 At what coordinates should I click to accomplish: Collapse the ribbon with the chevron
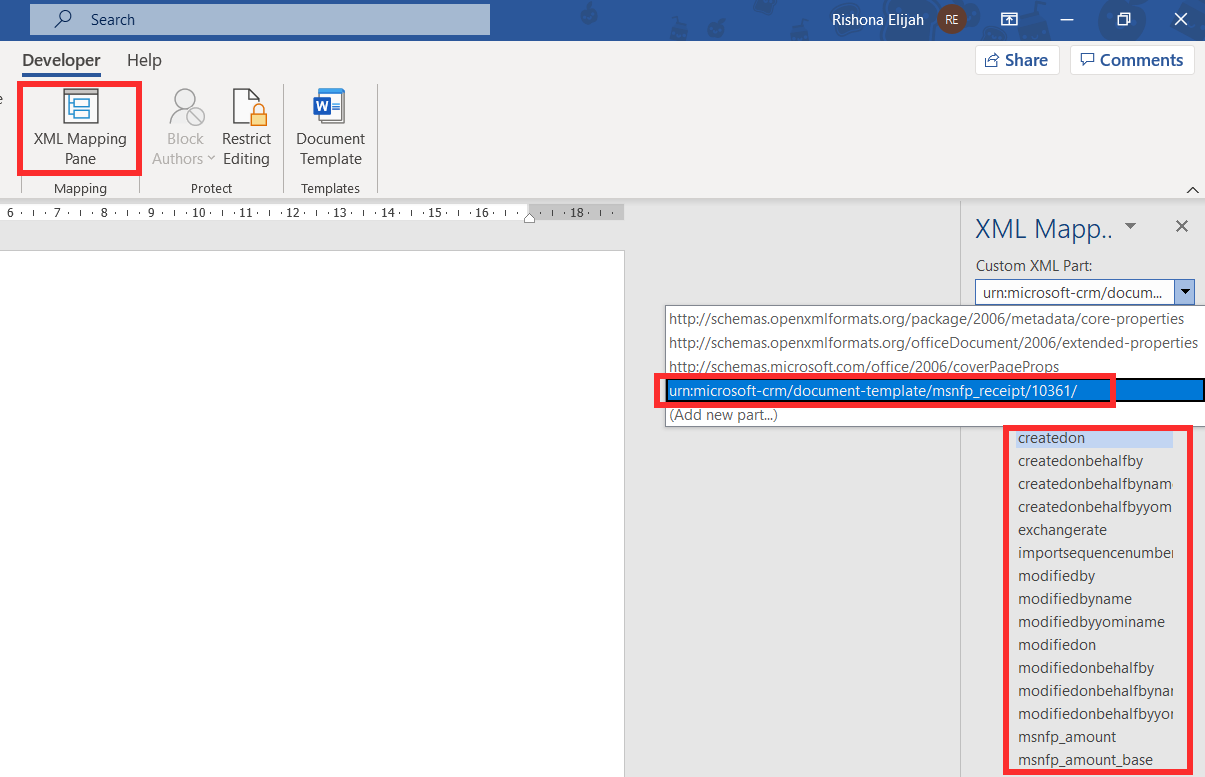click(1192, 189)
